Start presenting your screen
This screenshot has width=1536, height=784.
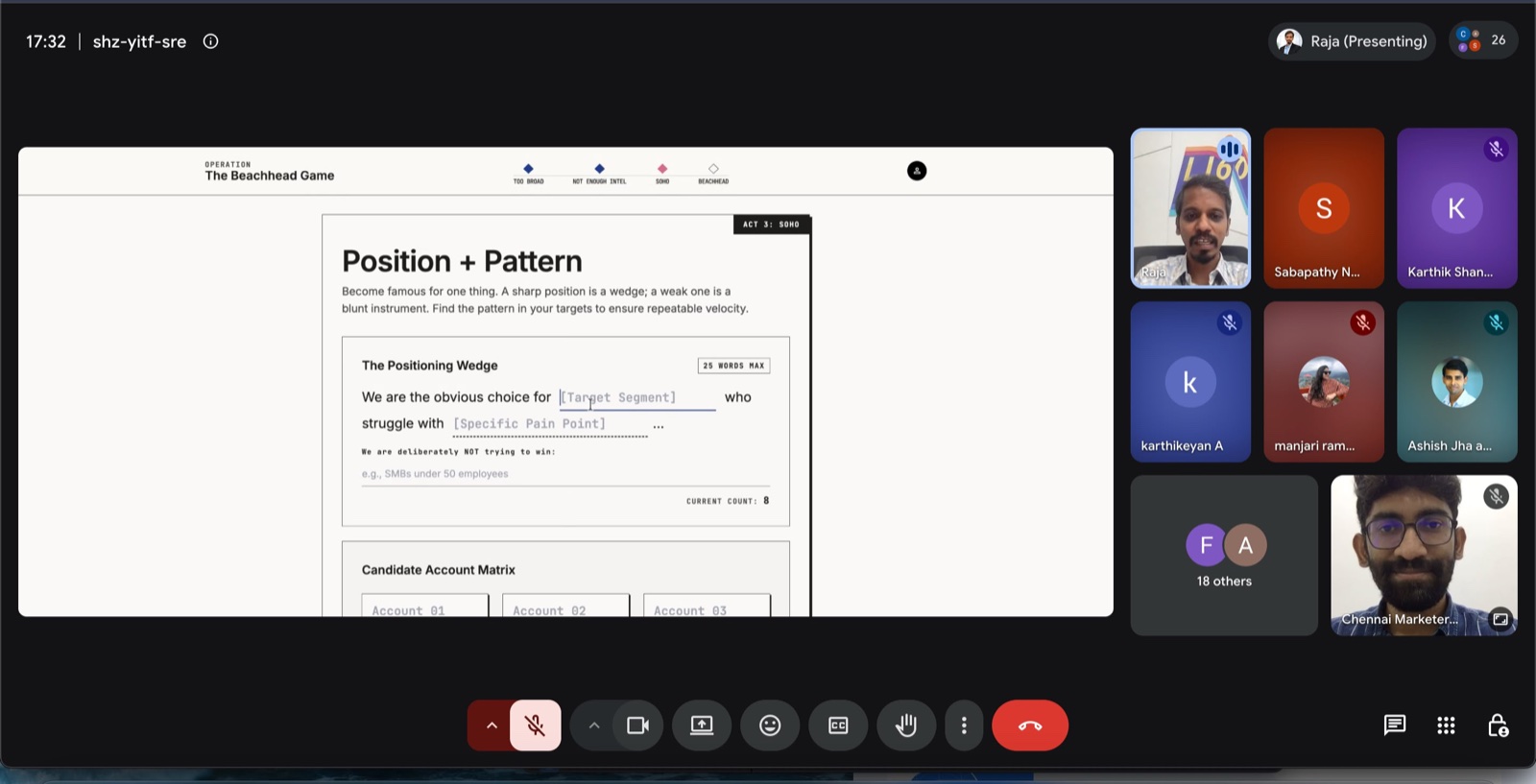[702, 725]
